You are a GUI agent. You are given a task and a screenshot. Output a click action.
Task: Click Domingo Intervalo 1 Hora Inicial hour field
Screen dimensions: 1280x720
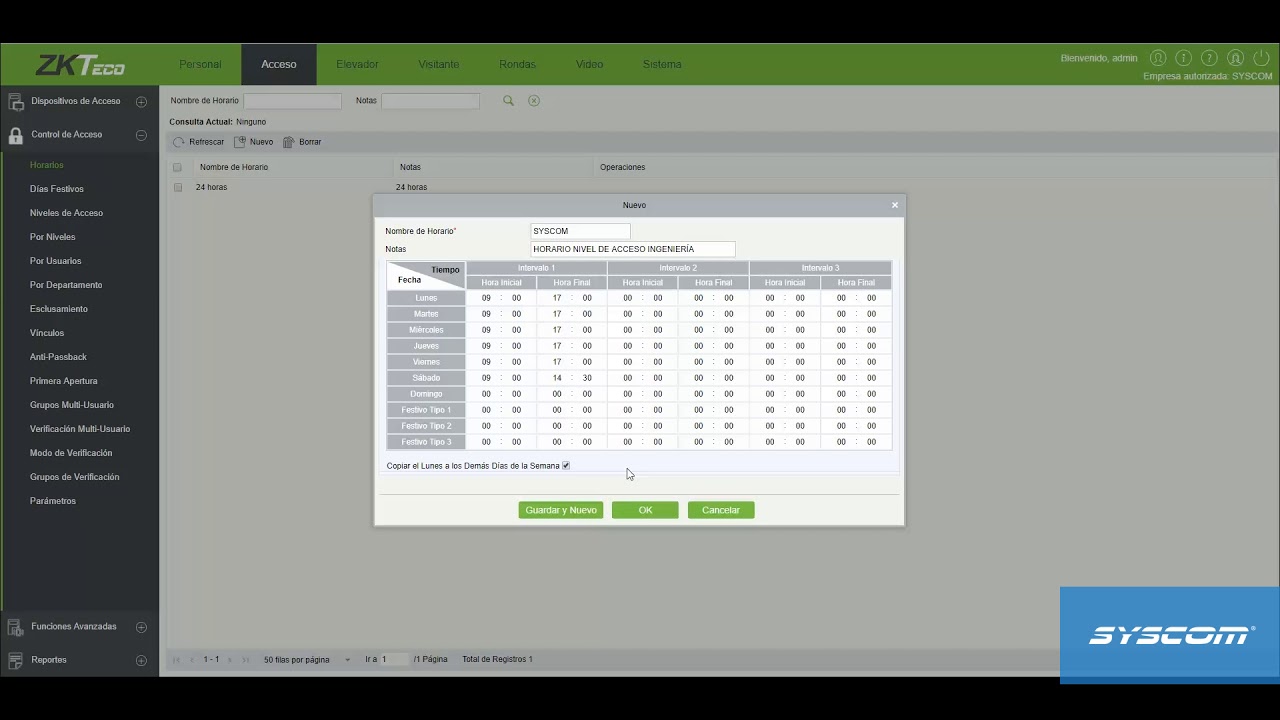tap(486, 394)
